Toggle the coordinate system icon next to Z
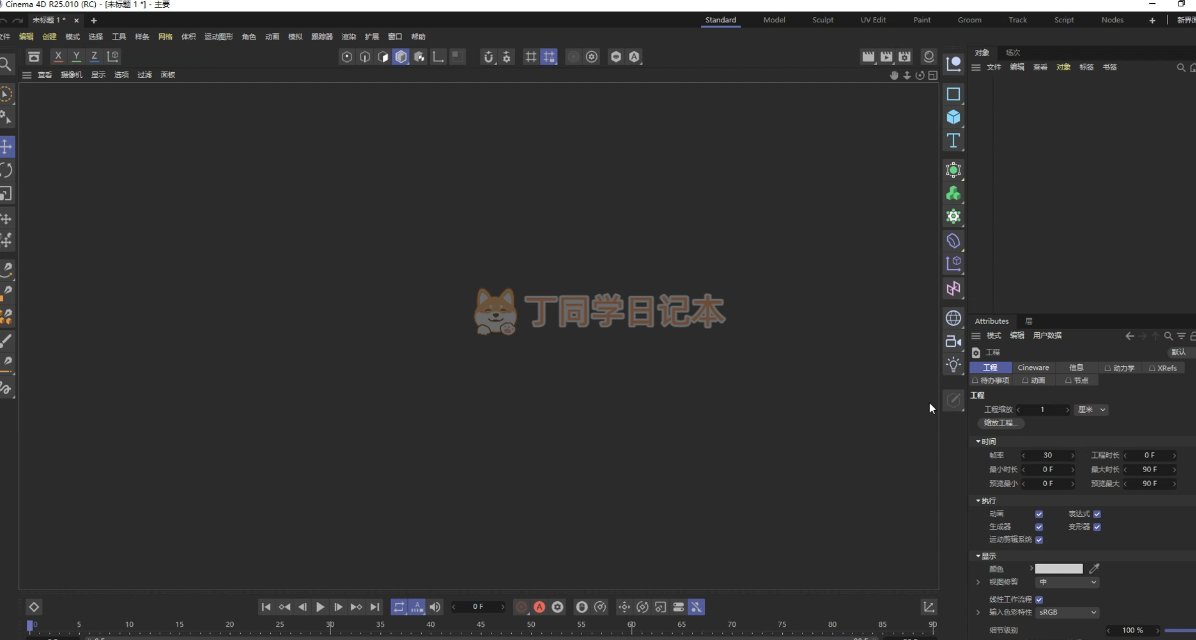Image resolution: width=1196 pixels, height=640 pixels. click(x=113, y=56)
